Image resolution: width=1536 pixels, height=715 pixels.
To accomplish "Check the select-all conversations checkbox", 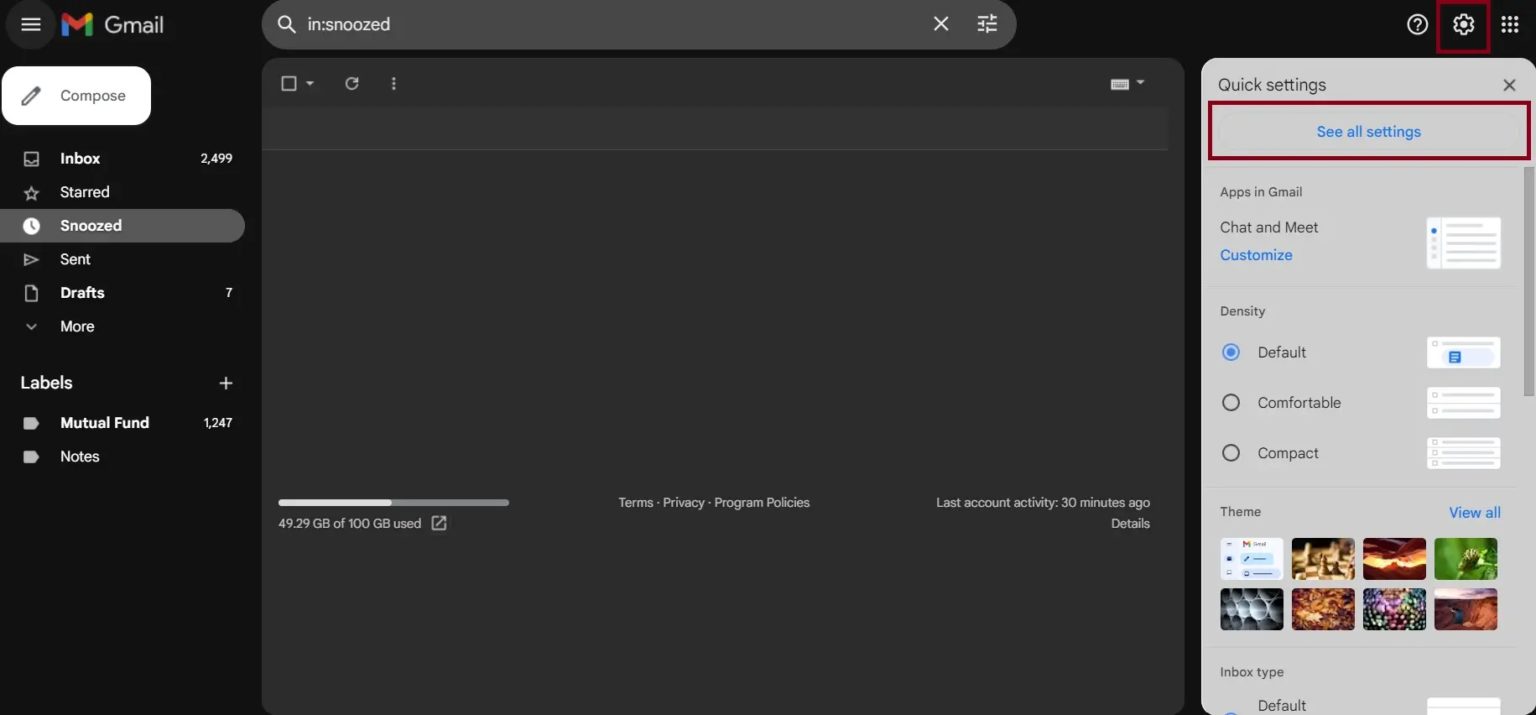I will (x=288, y=83).
